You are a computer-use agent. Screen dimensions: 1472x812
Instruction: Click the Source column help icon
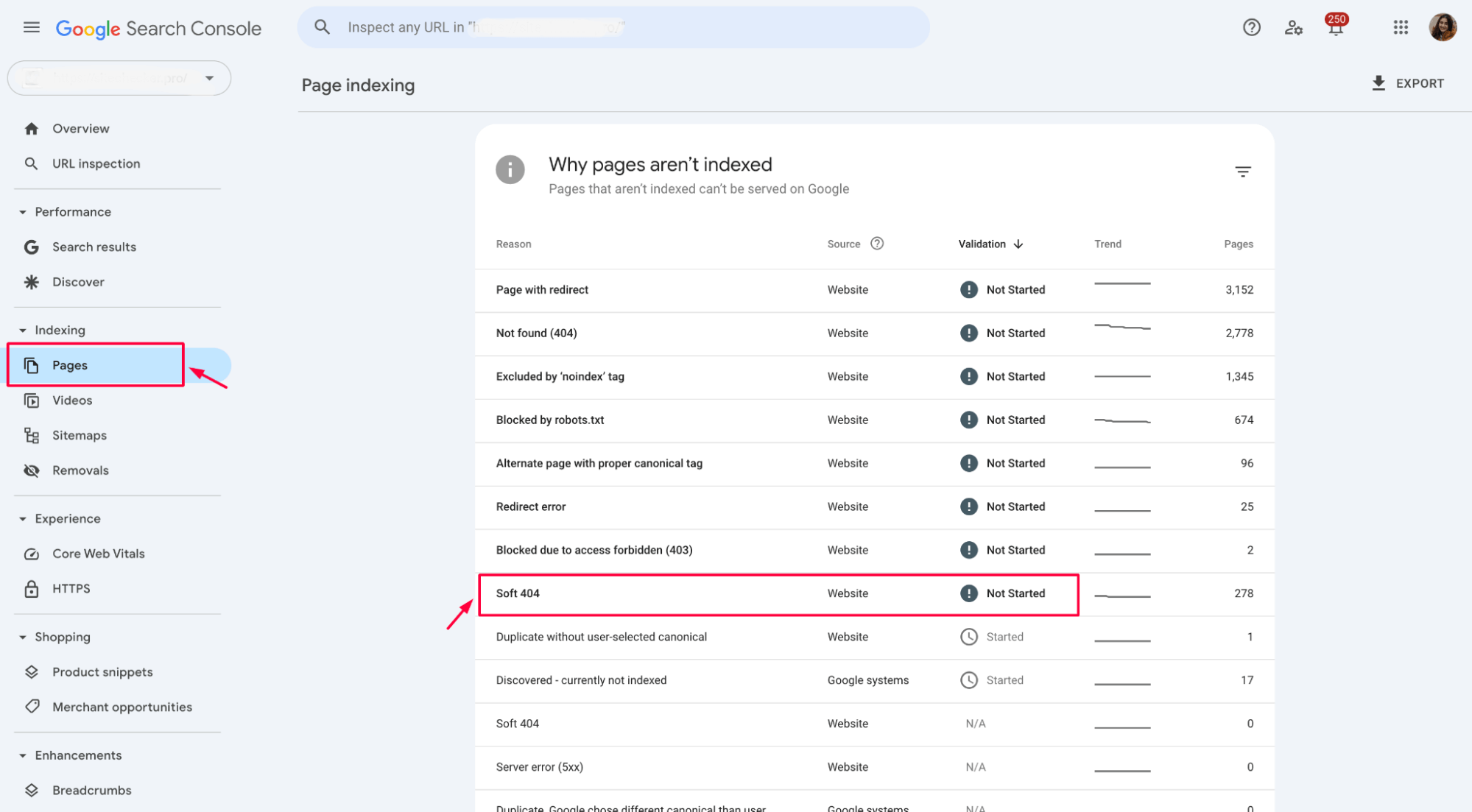[x=877, y=244]
